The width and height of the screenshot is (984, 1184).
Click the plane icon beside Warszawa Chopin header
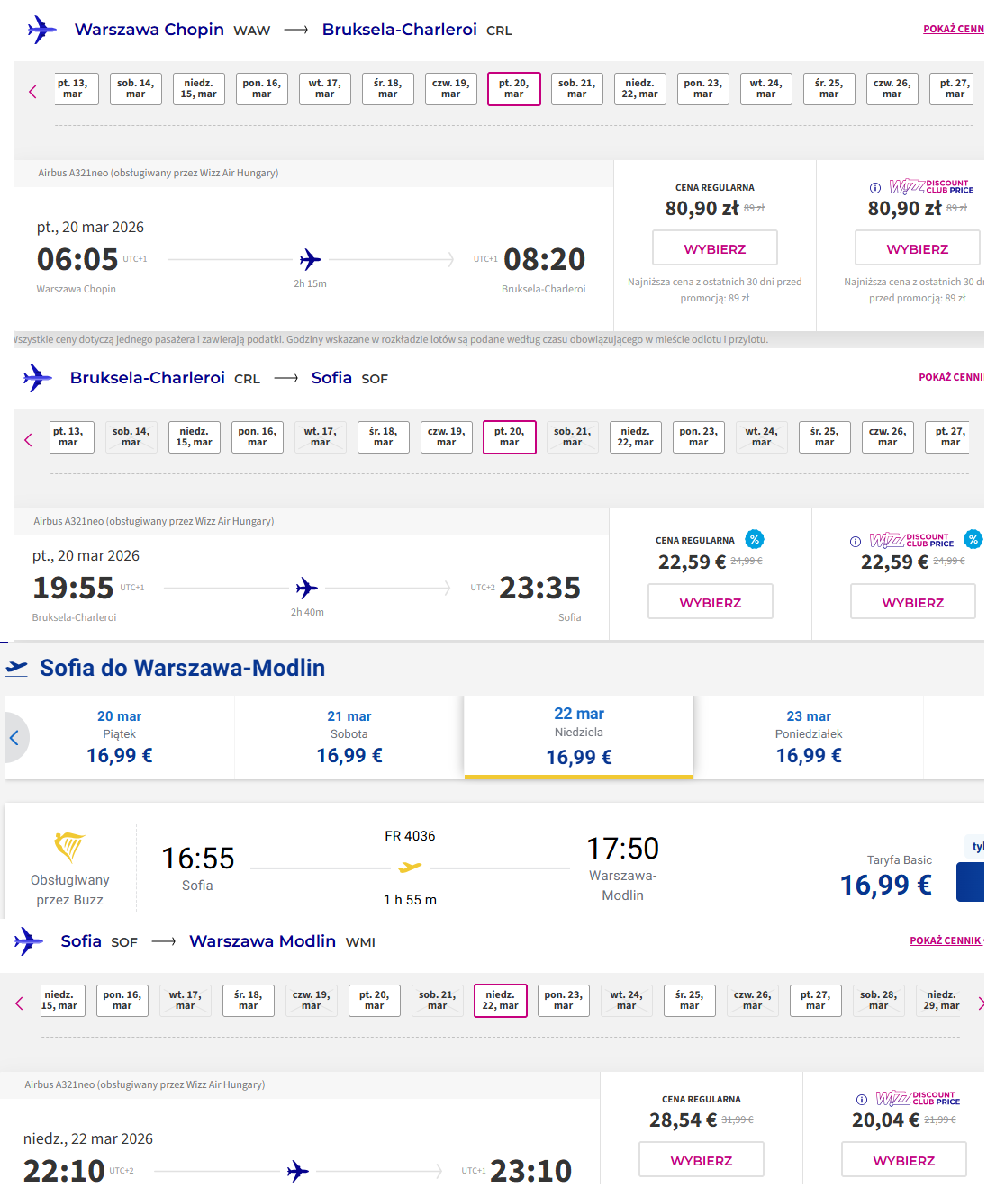click(x=42, y=30)
